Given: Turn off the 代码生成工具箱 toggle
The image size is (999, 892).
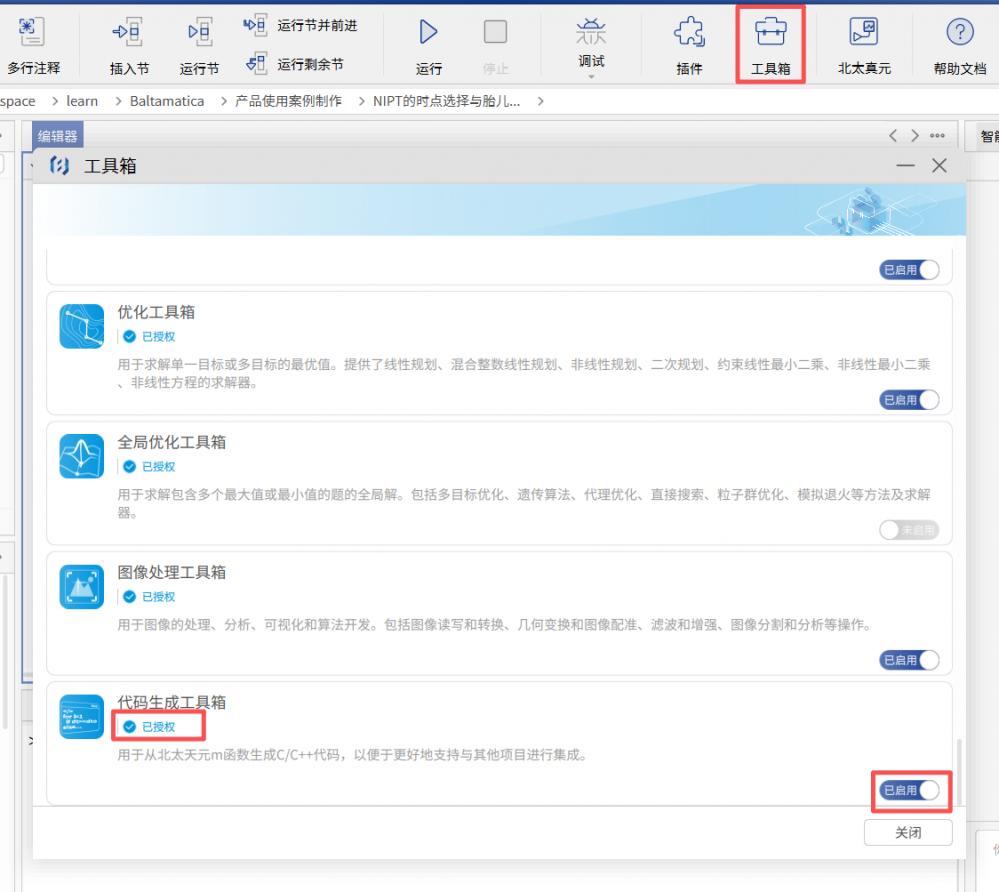Looking at the screenshot, I should click(909, 790).
